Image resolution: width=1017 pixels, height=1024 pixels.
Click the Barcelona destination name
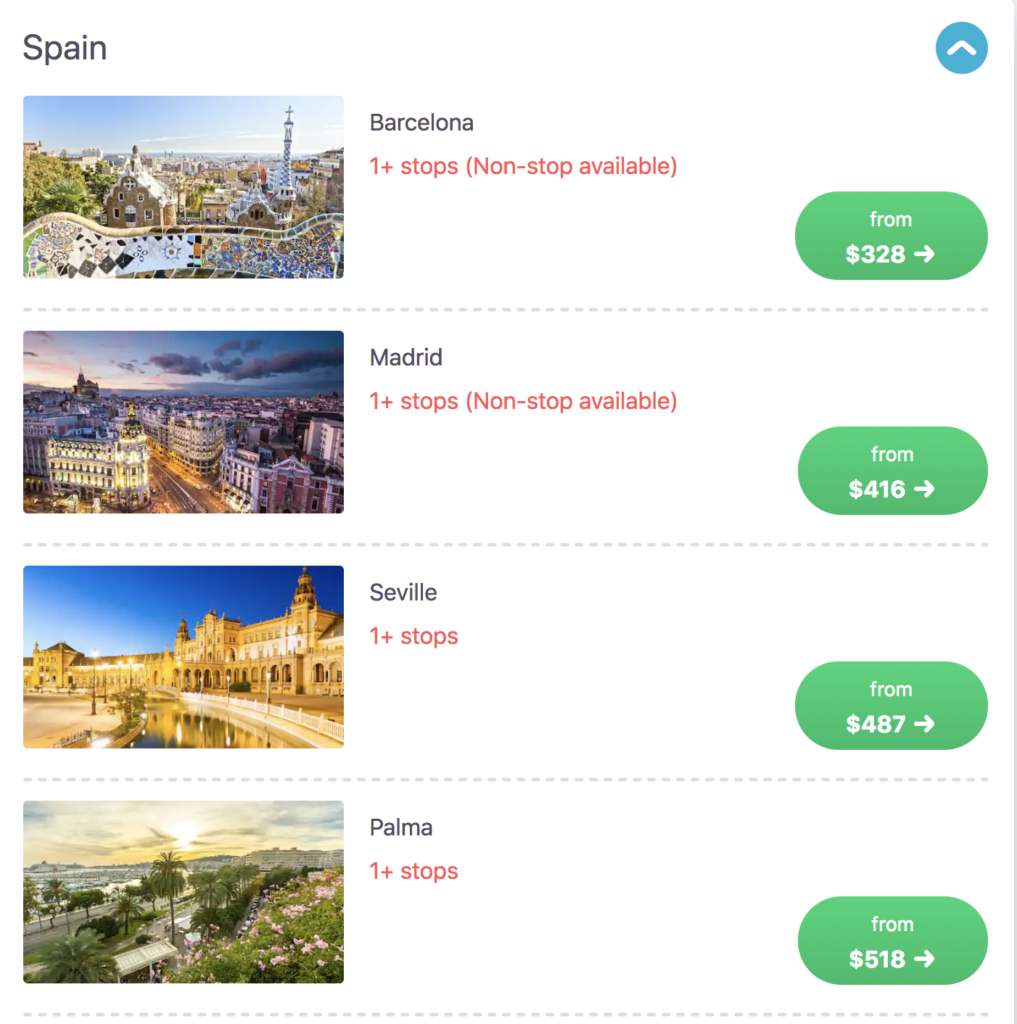pyautogui.click(x=421, y=123)
